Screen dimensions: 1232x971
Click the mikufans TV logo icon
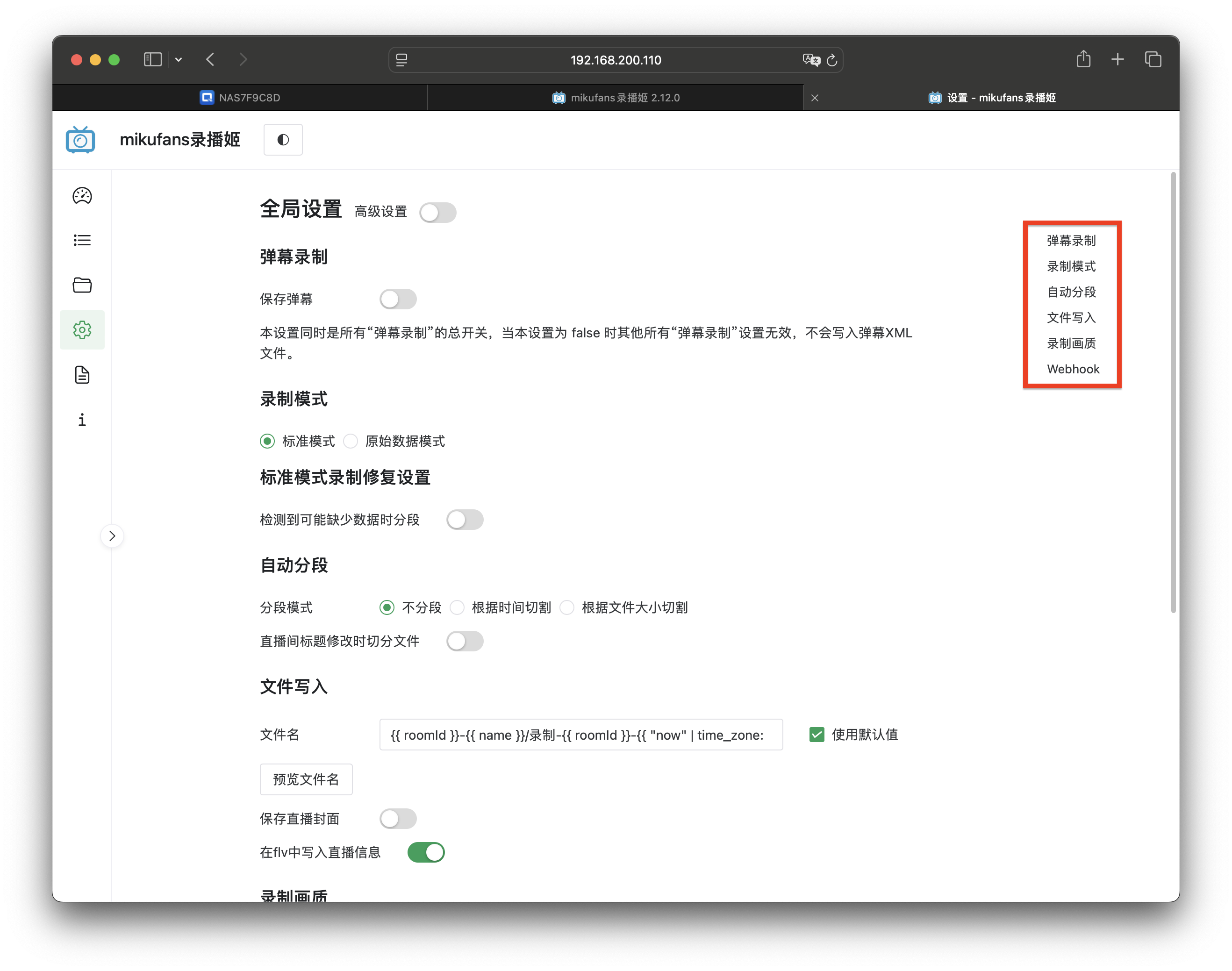80,140
